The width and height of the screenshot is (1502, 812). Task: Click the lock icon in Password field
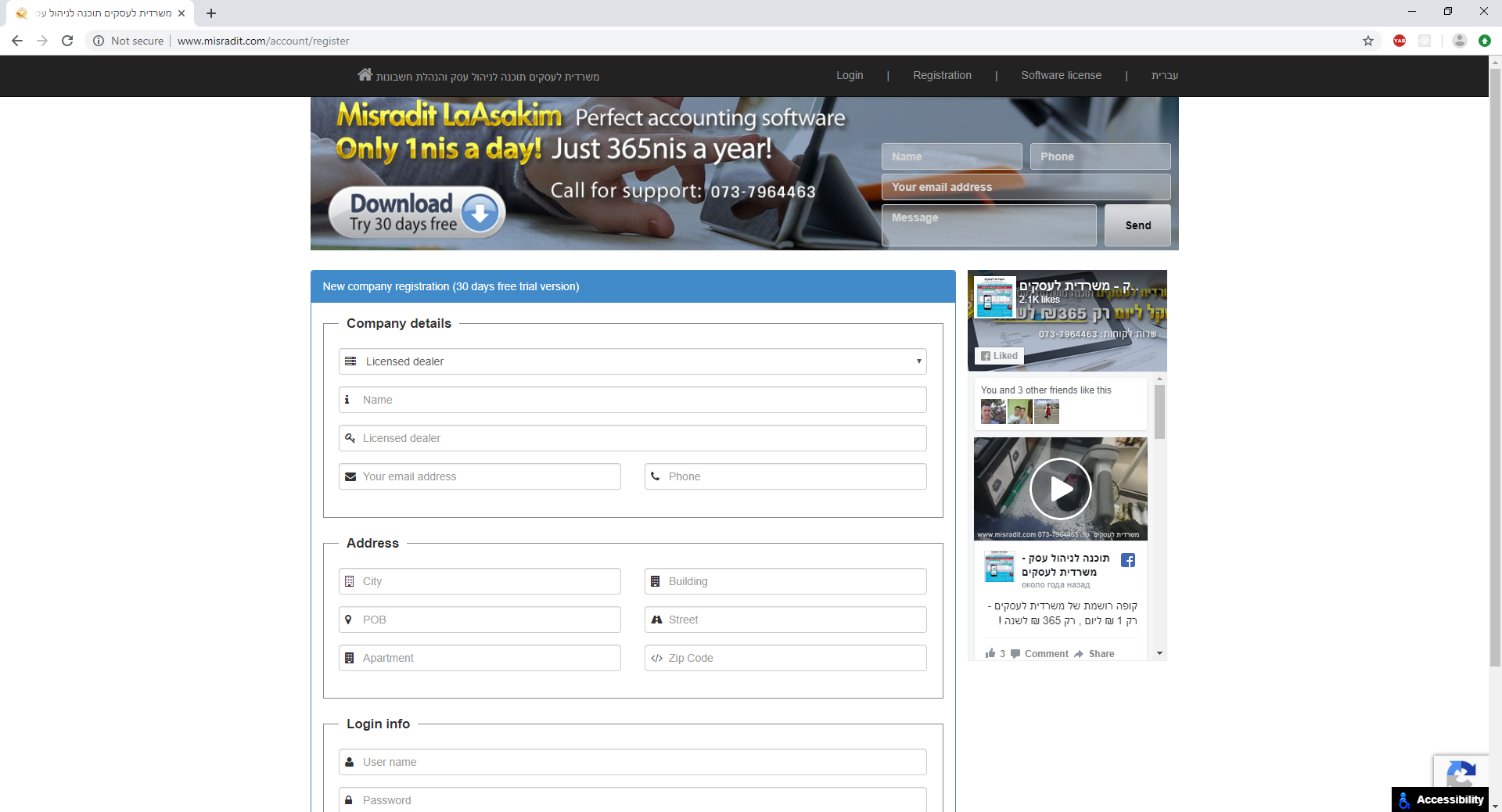point(349,799)
